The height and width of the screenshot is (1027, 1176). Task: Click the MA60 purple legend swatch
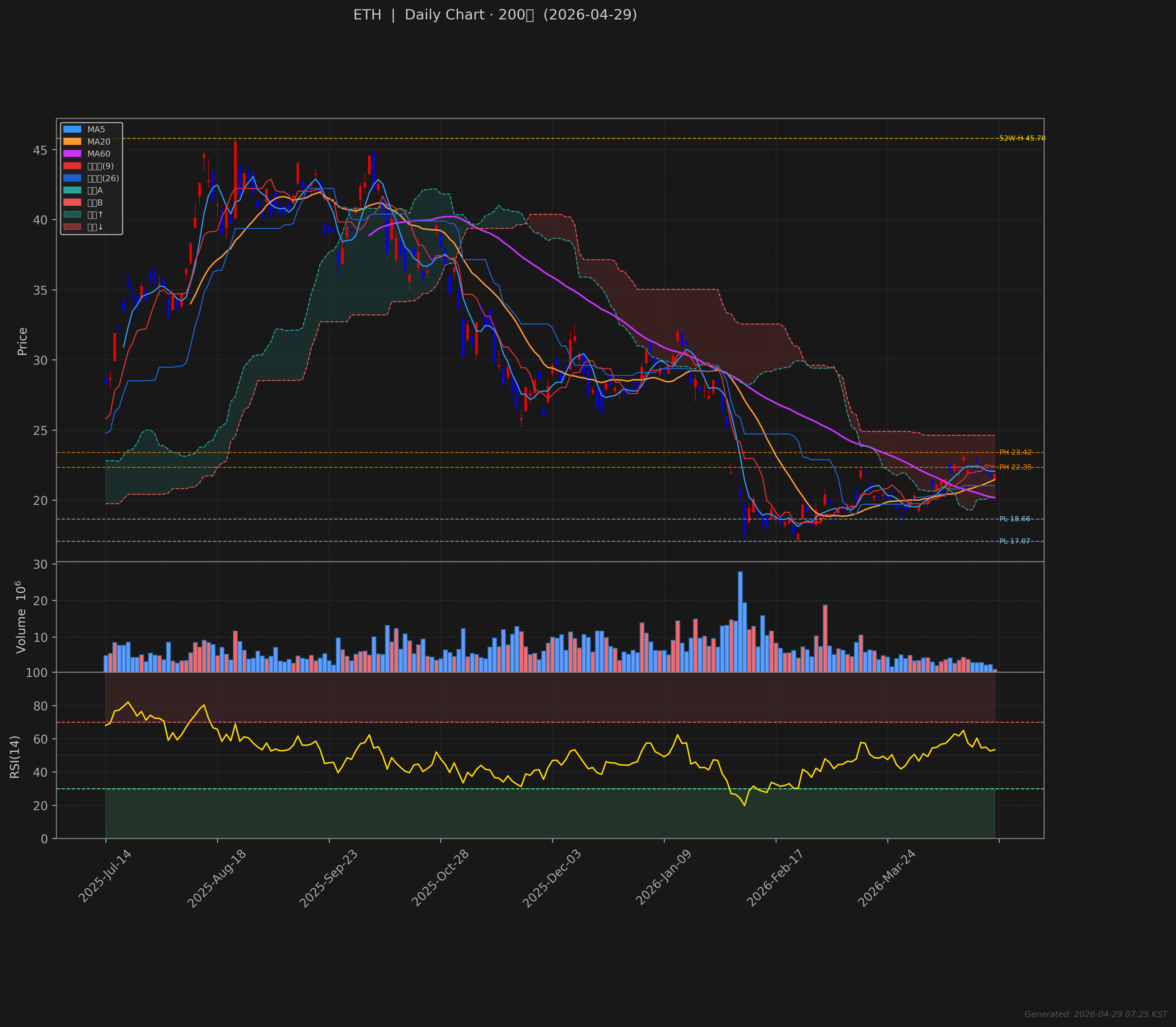(x=72, y=153)
